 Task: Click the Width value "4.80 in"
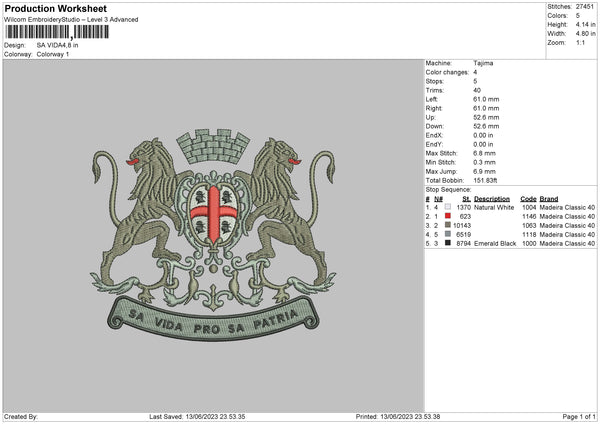click(585, 34)
